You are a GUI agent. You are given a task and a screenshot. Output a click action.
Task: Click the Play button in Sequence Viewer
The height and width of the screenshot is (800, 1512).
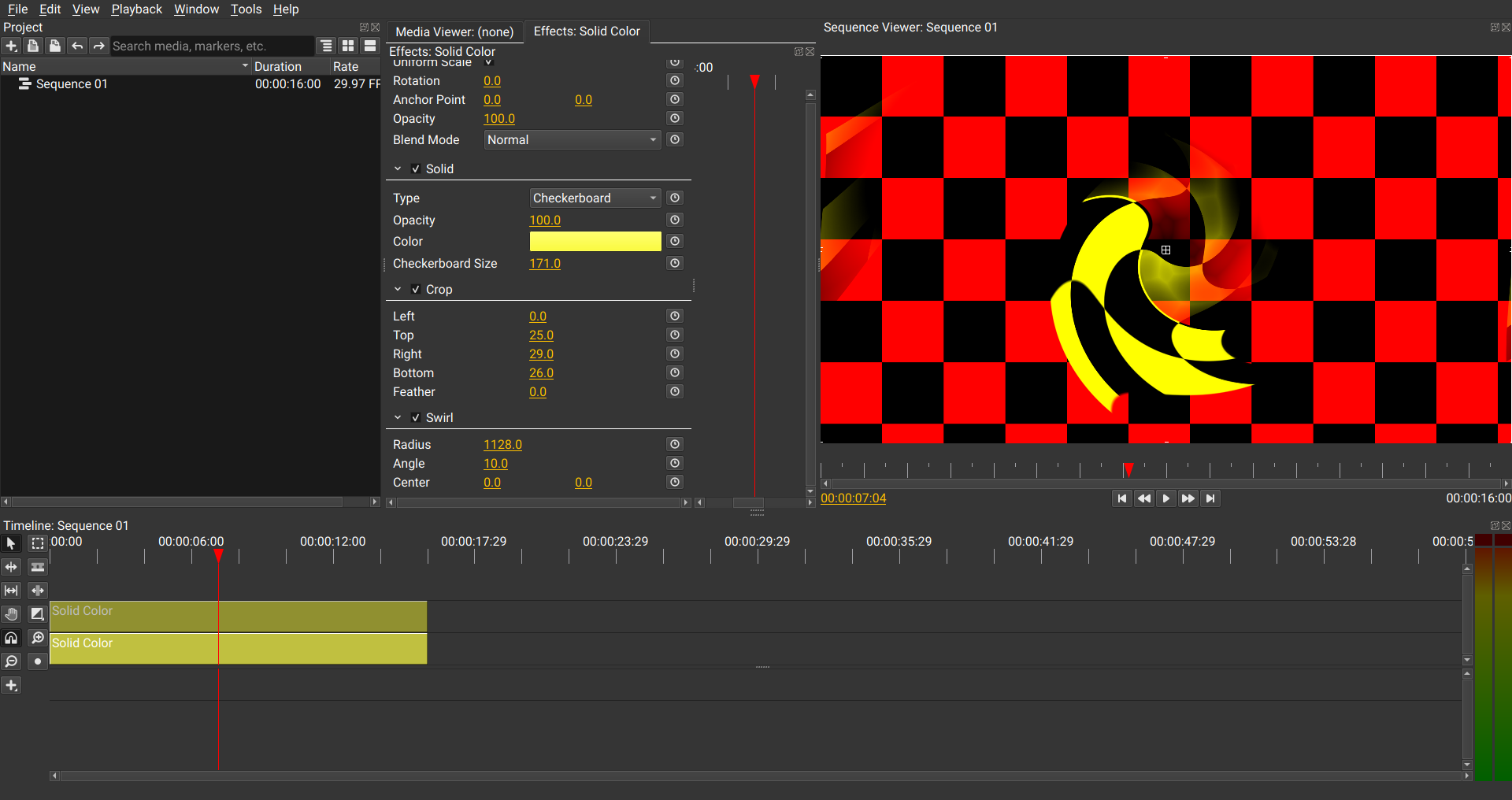(1166, 498)
